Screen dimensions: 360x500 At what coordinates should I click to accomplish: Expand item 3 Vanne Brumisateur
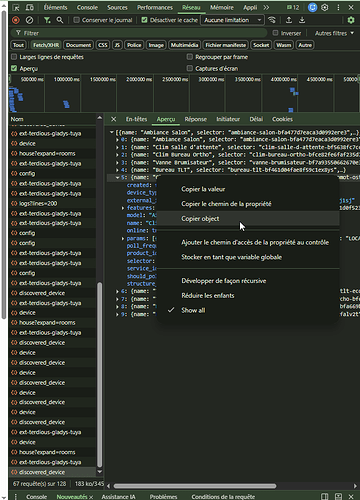point(117,163)
